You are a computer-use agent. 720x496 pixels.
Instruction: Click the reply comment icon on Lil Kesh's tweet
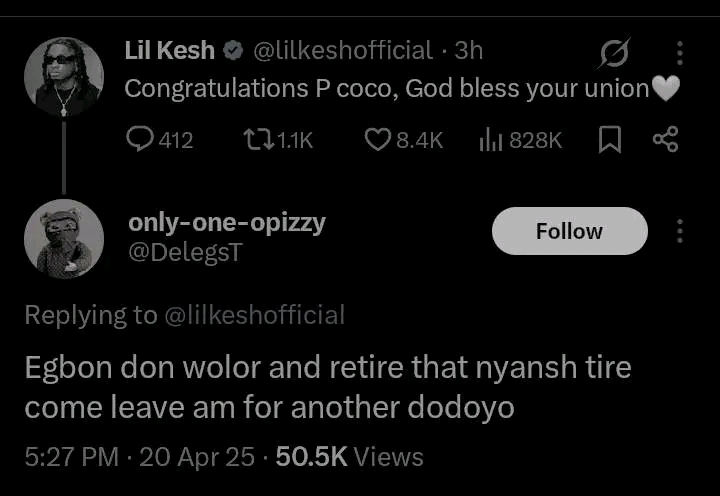[140, 140]
